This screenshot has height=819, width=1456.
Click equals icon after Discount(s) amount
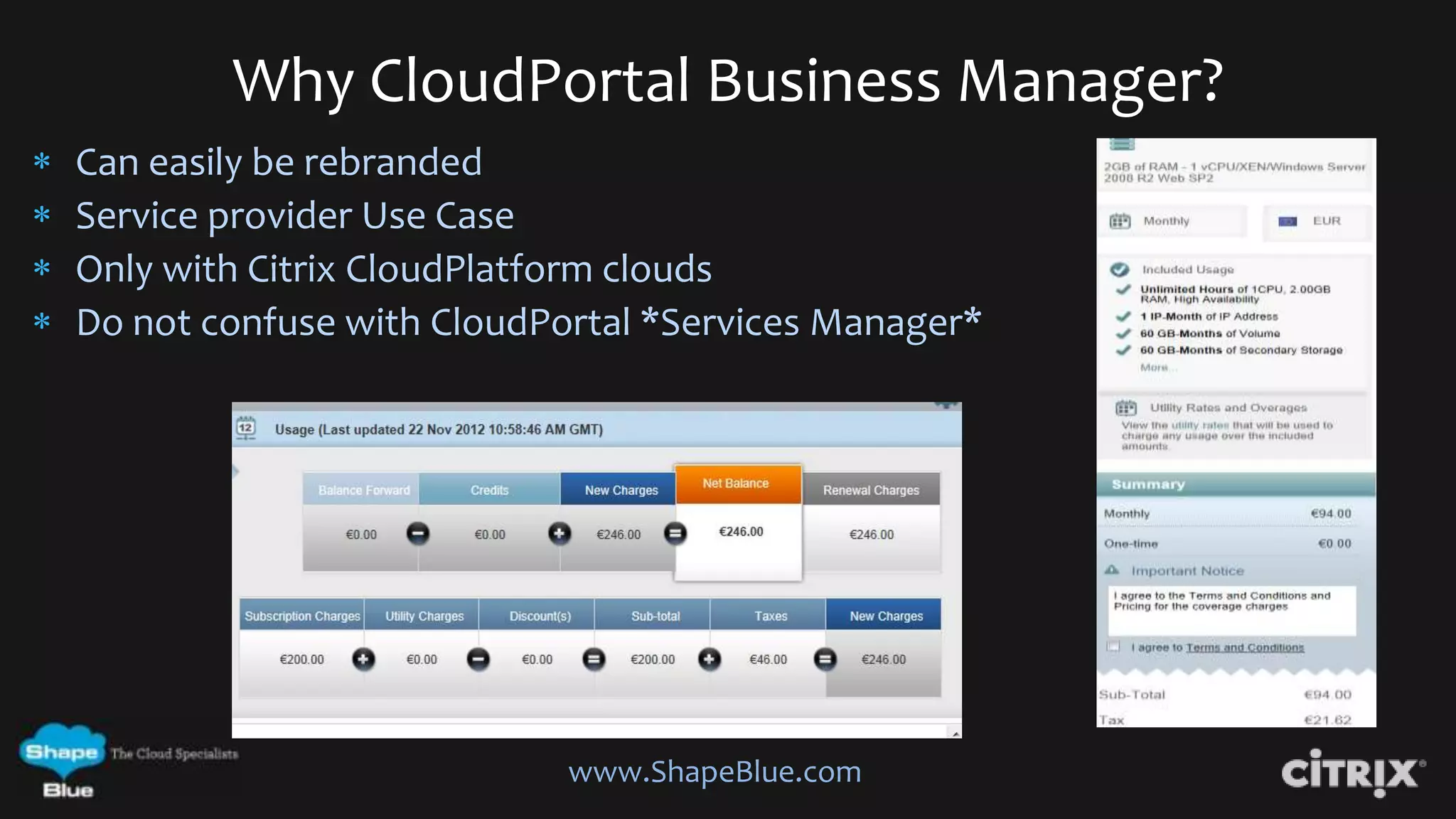point(594,659)
